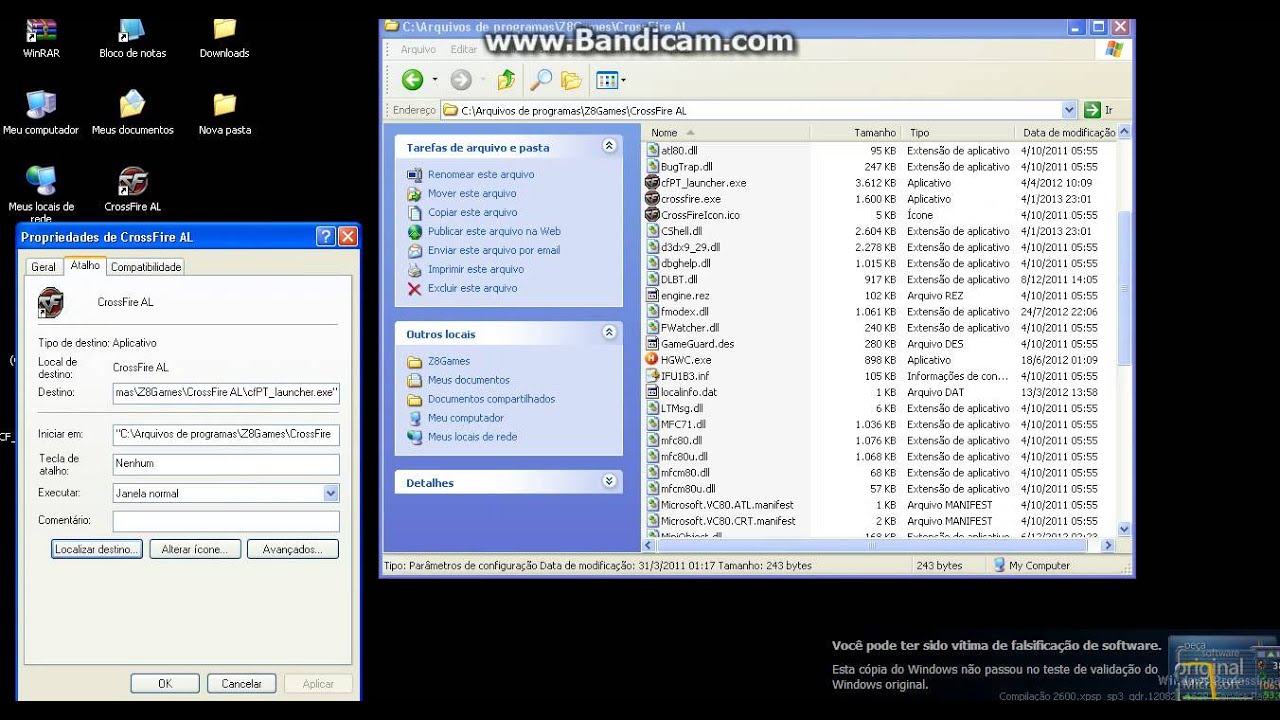This screenshot has width=1280, height=720.
Task: Sort by Data de modificação column
Action: point(1066,132)
